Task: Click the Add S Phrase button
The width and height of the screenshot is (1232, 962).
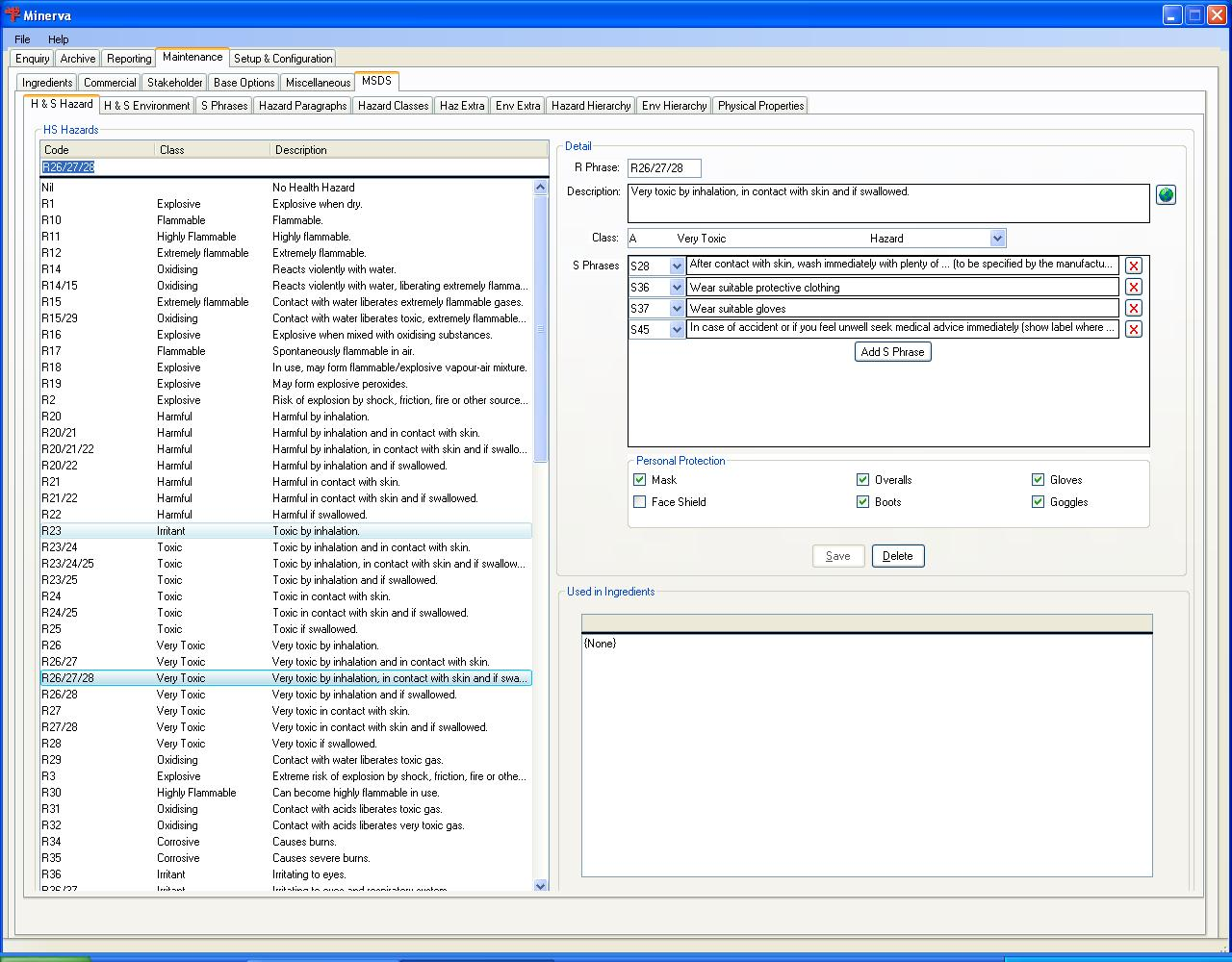Action: 893,352
